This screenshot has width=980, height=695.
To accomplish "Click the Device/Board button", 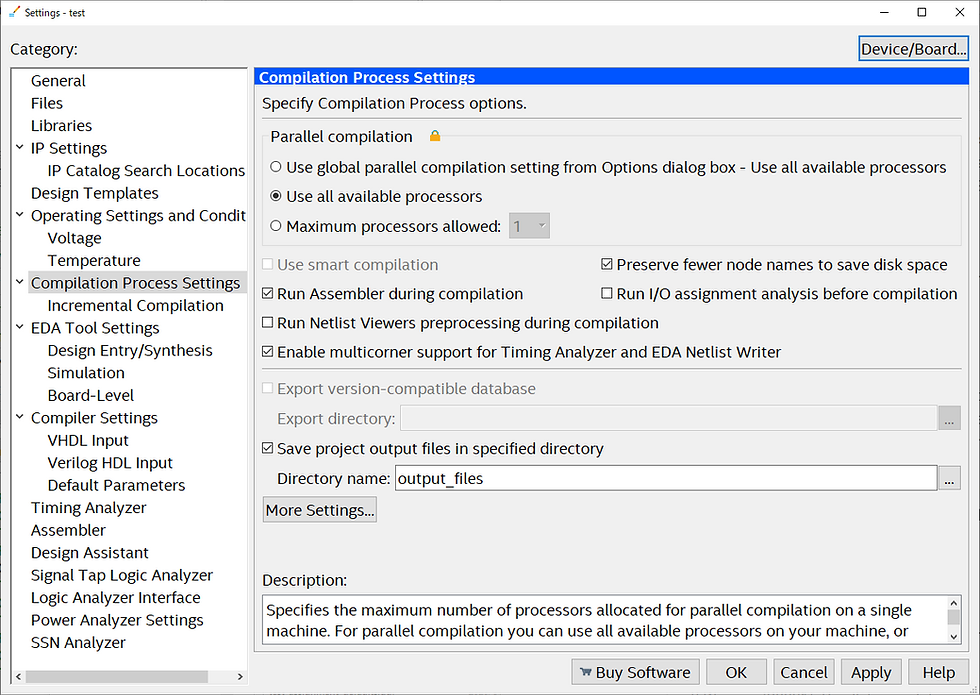I will click(913, 49).
